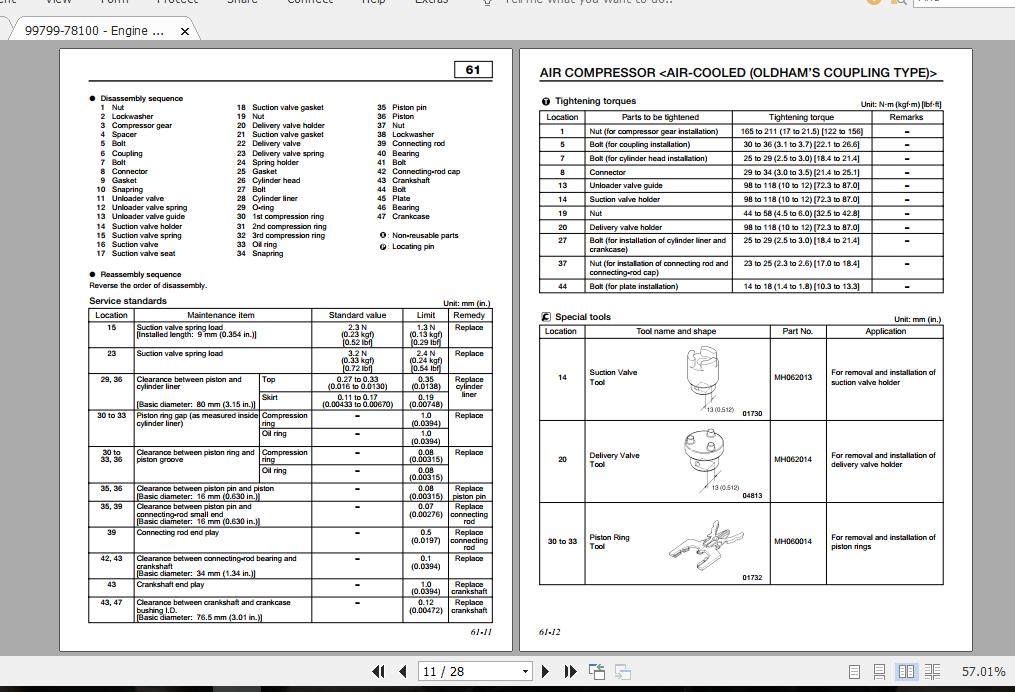The image size is (1015, 692).
Task: Click the Previous View icon
Action: [596, 671]
